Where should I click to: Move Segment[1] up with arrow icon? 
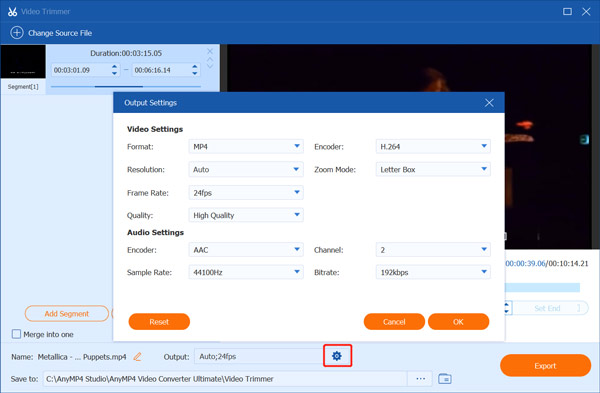pos(210,59)
